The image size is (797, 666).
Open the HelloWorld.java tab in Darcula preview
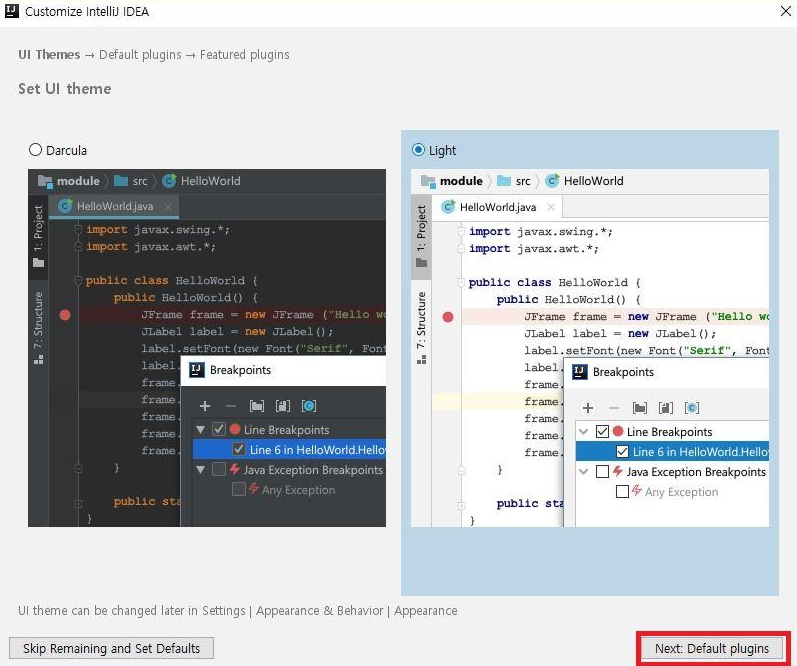coord(115,206)
